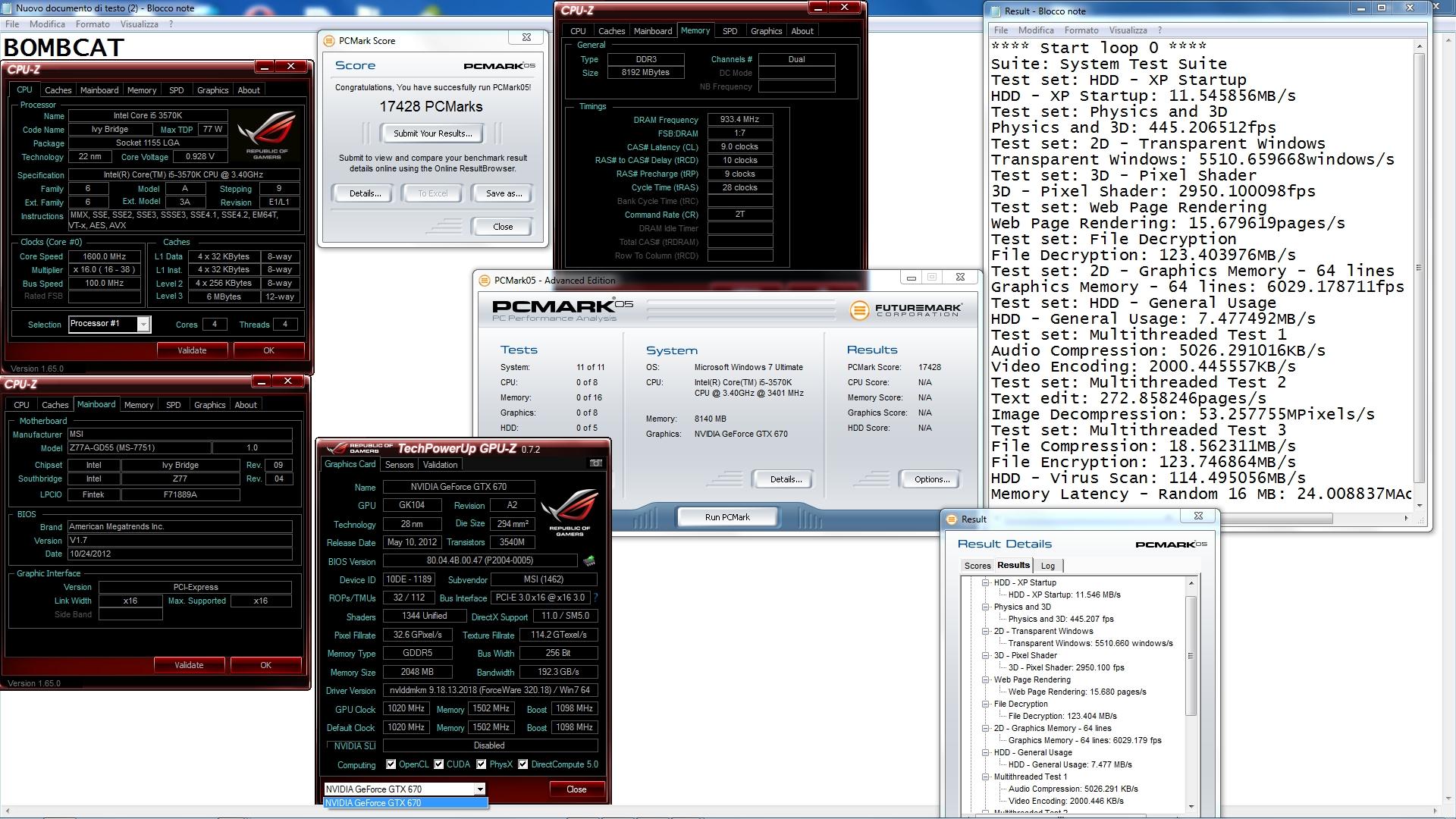Toggle the CUDA checkbox in GPU-Z

[x=438, y=764]
